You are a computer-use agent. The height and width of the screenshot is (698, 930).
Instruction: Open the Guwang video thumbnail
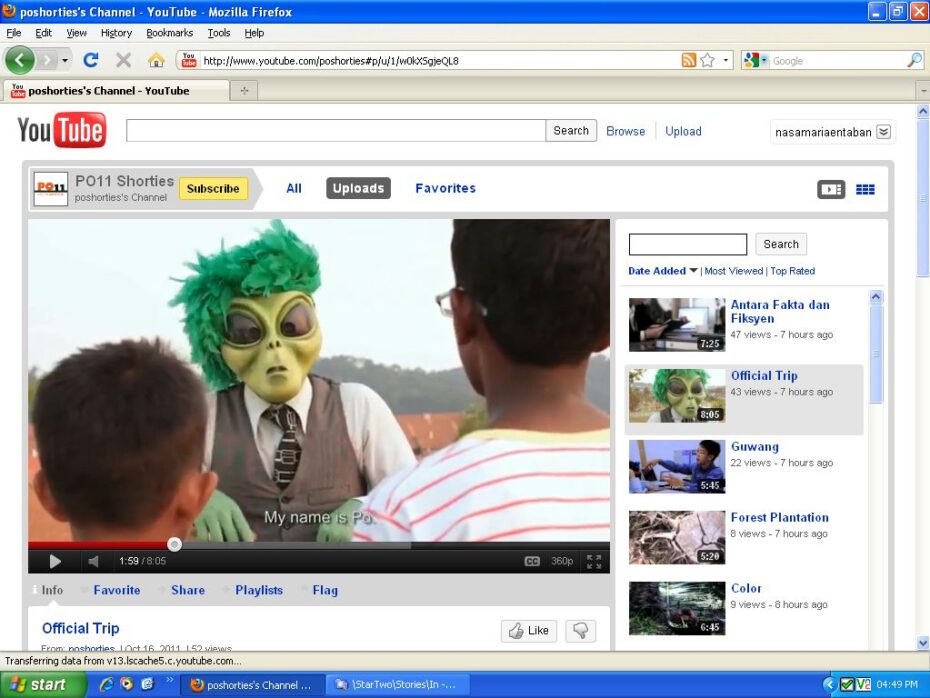(677, 467)
